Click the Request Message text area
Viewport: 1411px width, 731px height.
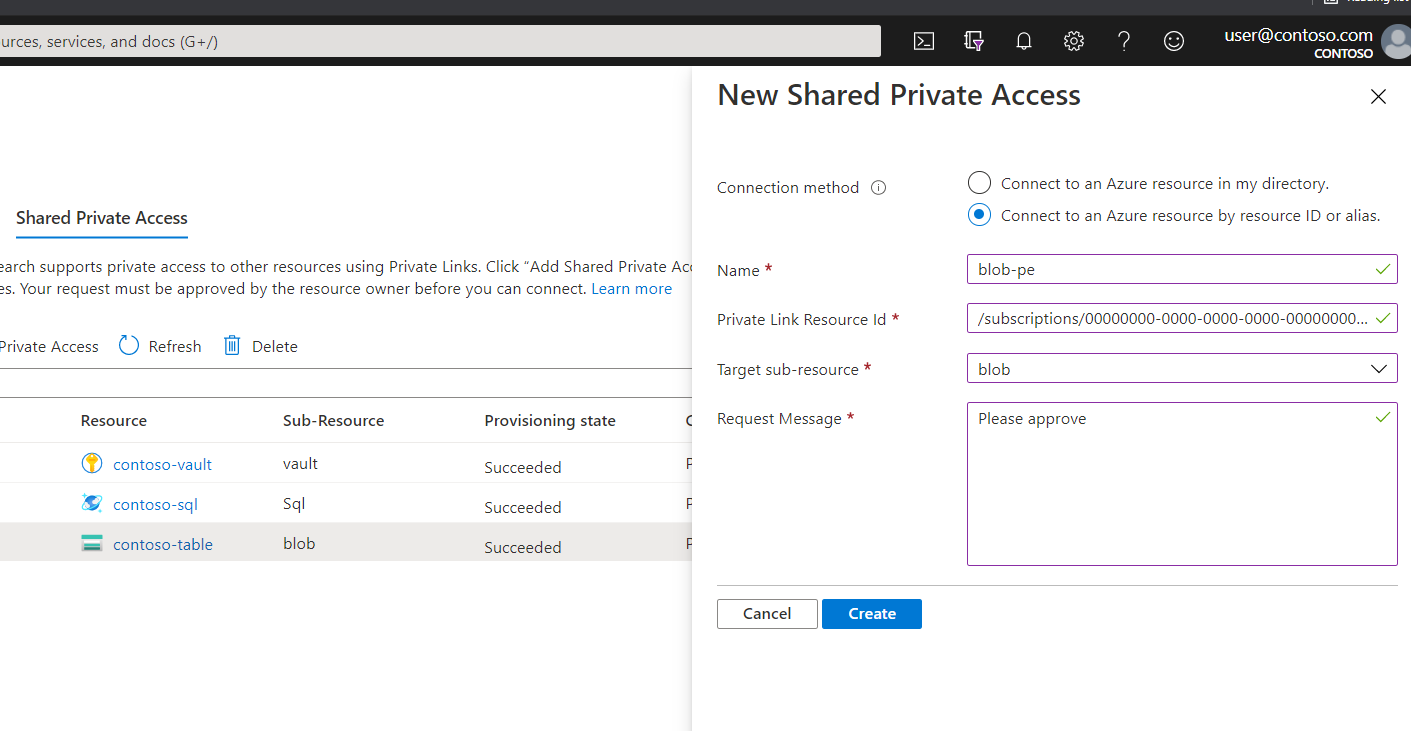coord(1181,484)
